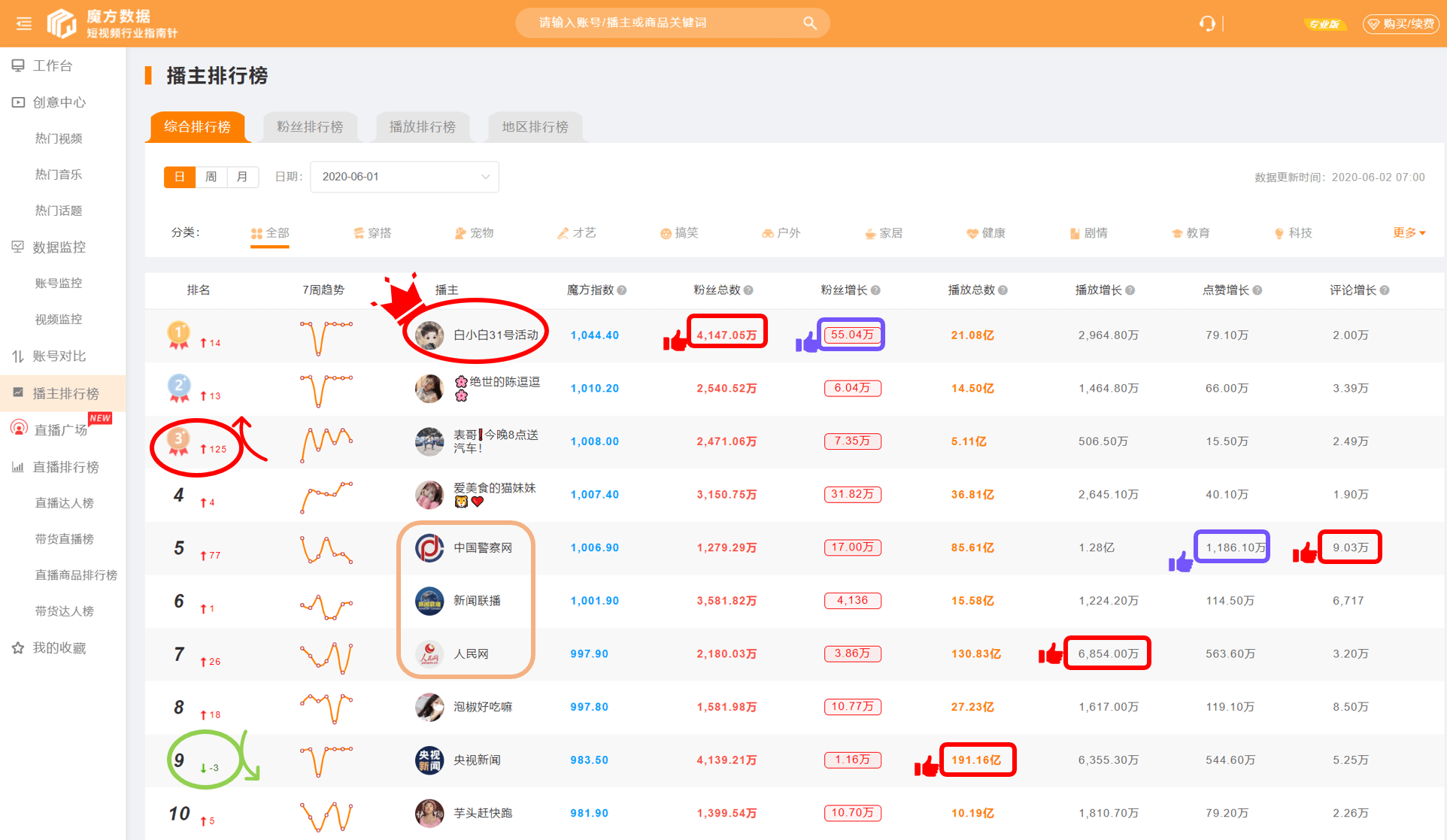Switch to 综合排行榜 tab
Viewport: 1447px width, 840px height.
click(x=197, y=126)
